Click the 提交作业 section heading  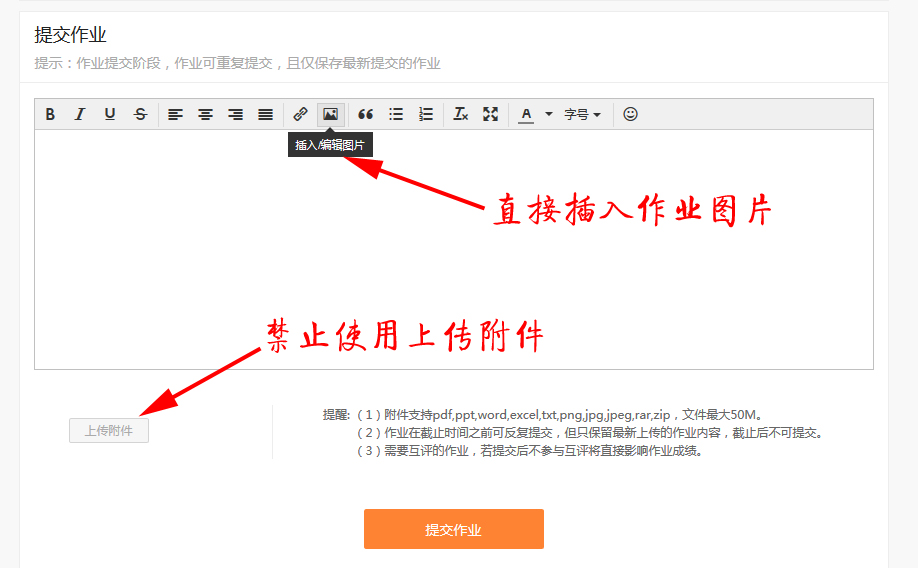(70, 35)
